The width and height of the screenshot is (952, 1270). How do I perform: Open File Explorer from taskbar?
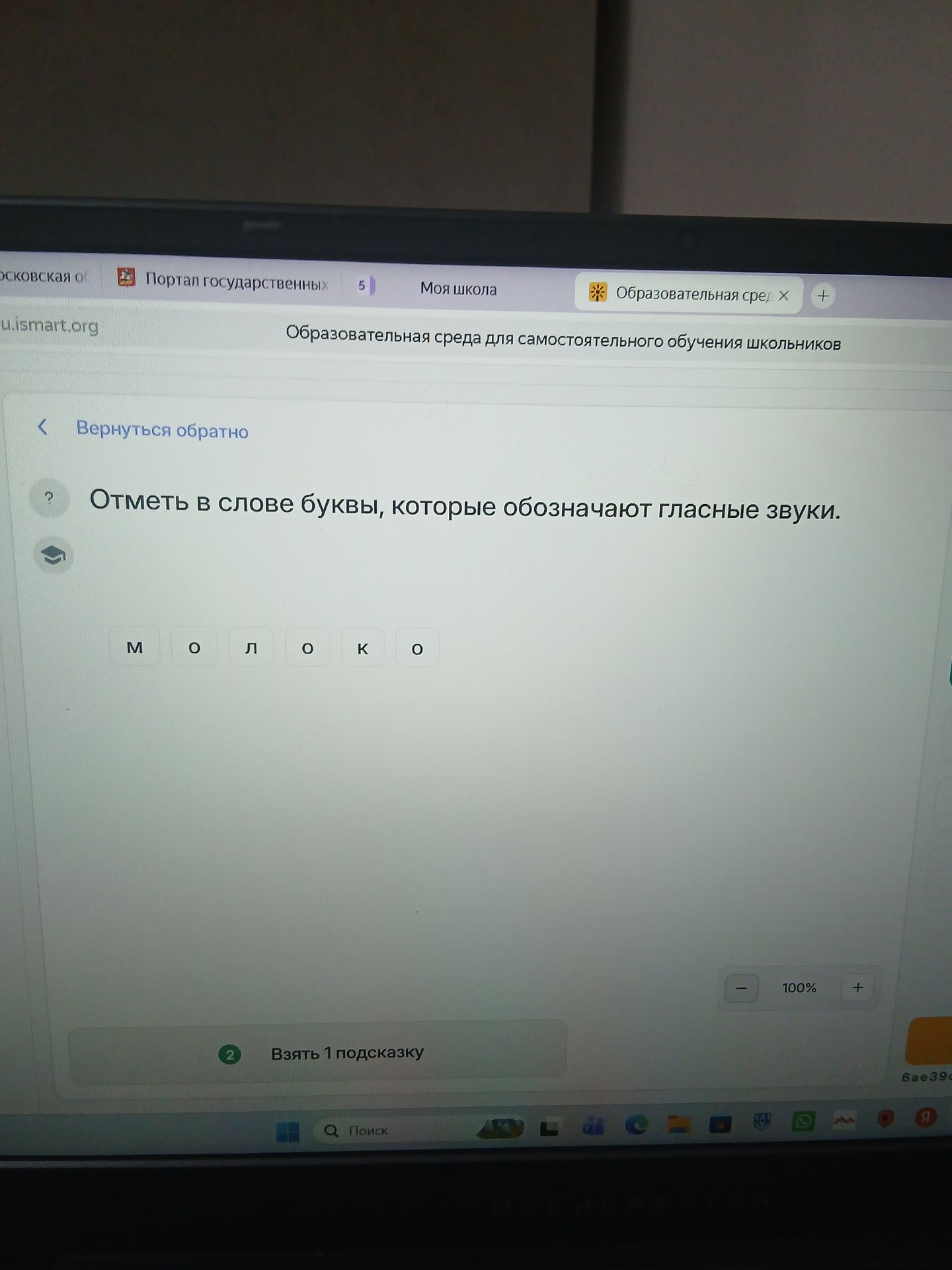click(x=678, y=1124)
